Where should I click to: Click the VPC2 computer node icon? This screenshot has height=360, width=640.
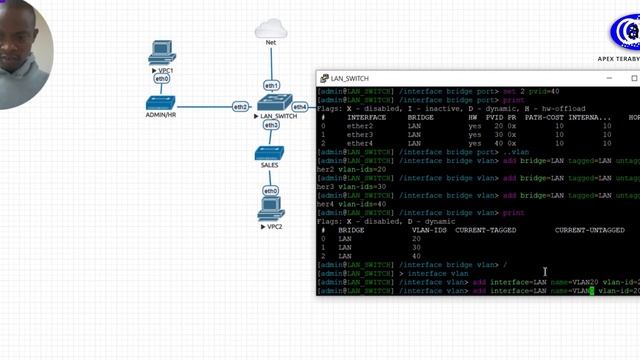tap(271, 209)
